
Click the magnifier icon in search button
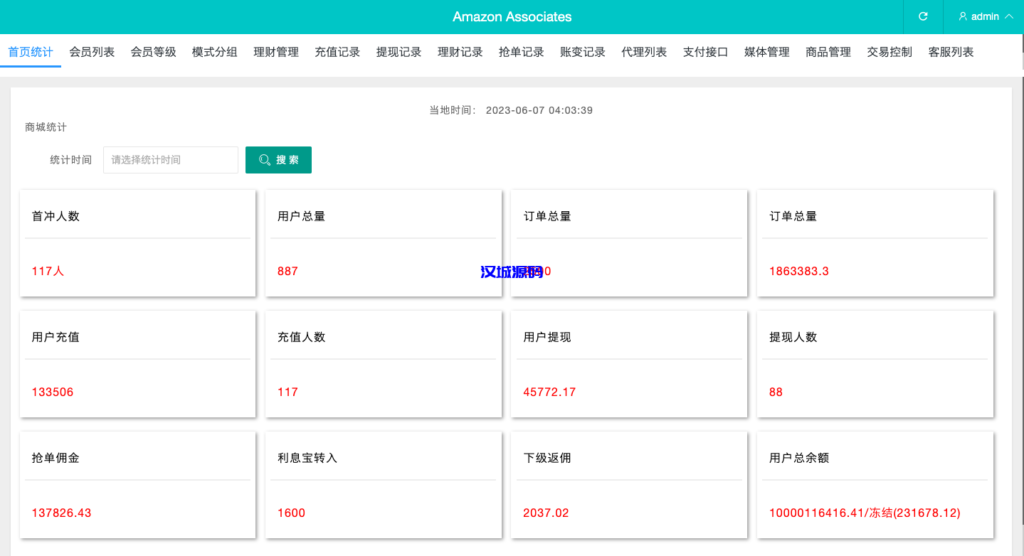pos(264,159)
